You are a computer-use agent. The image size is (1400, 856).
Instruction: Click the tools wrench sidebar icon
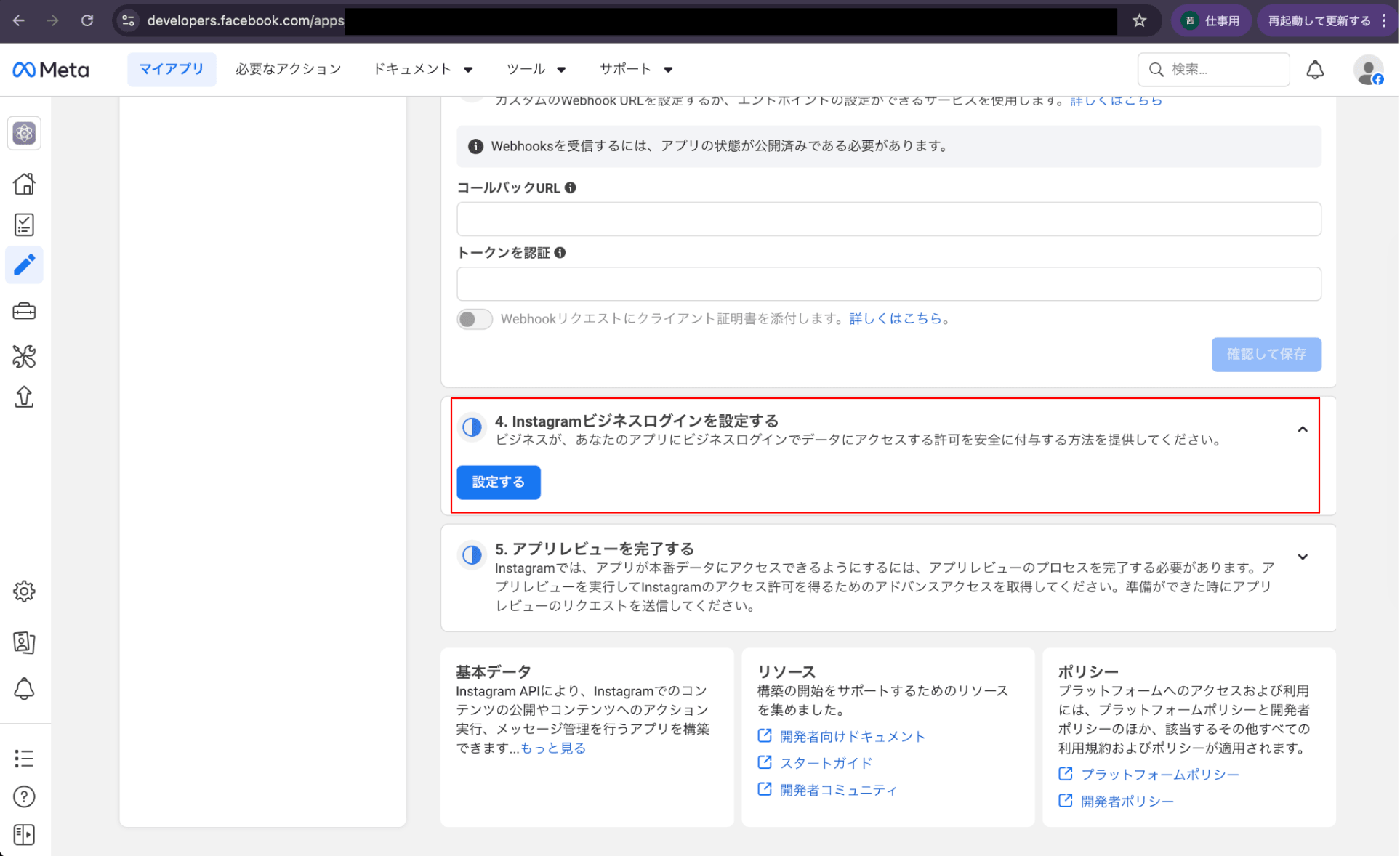tap(24, 356)
